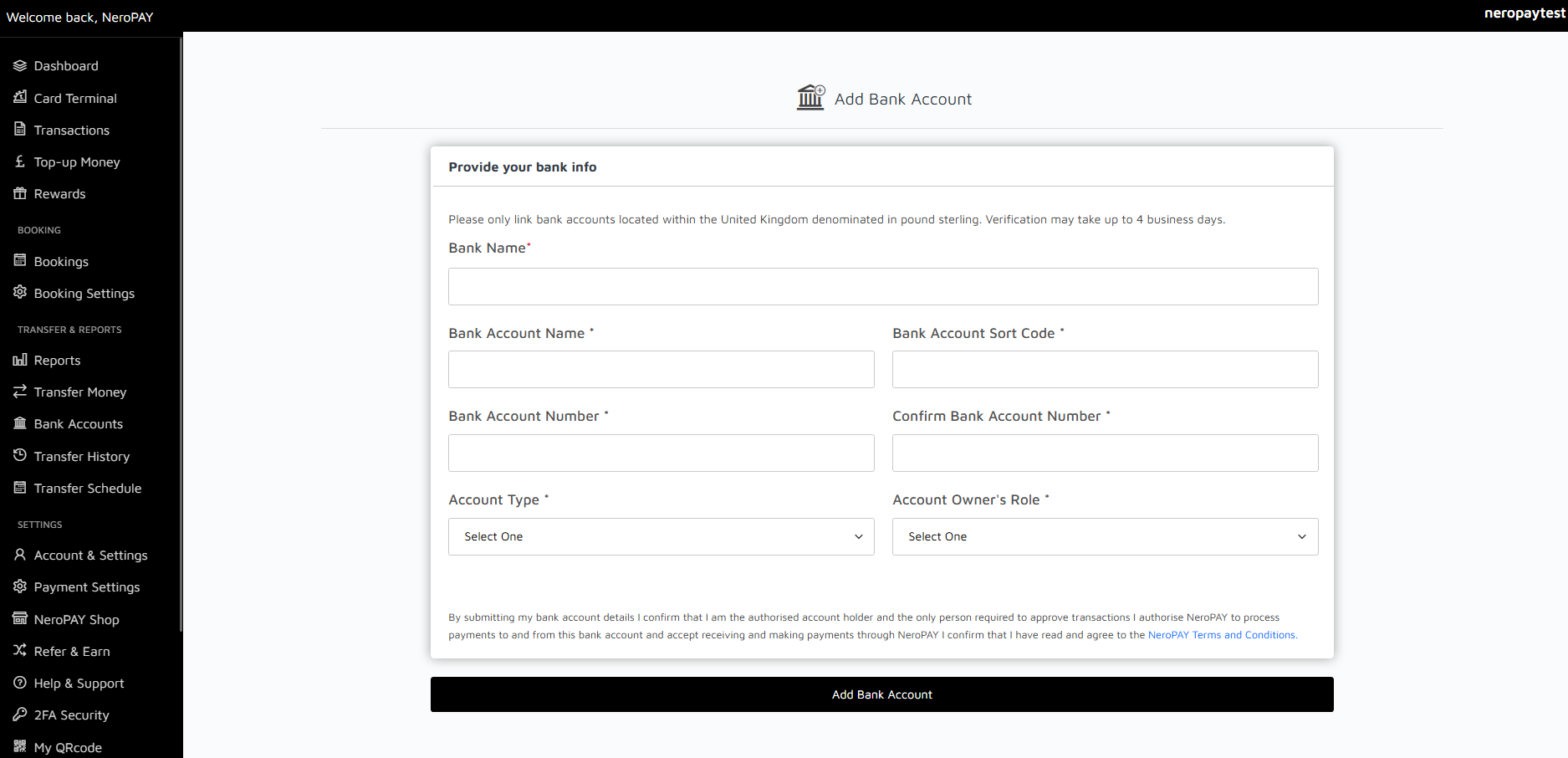Go to Transactions in the sidebar
Image resolution: width=1568 pixels, height=758 pixels.
(x=71, y=130)
